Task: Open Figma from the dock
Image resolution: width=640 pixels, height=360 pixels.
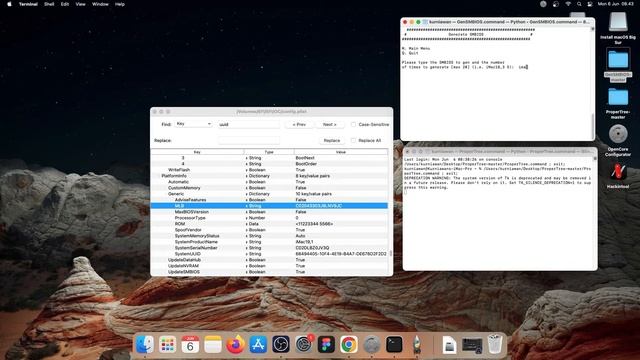Action: pyautogui.click(x=326, y=344)
